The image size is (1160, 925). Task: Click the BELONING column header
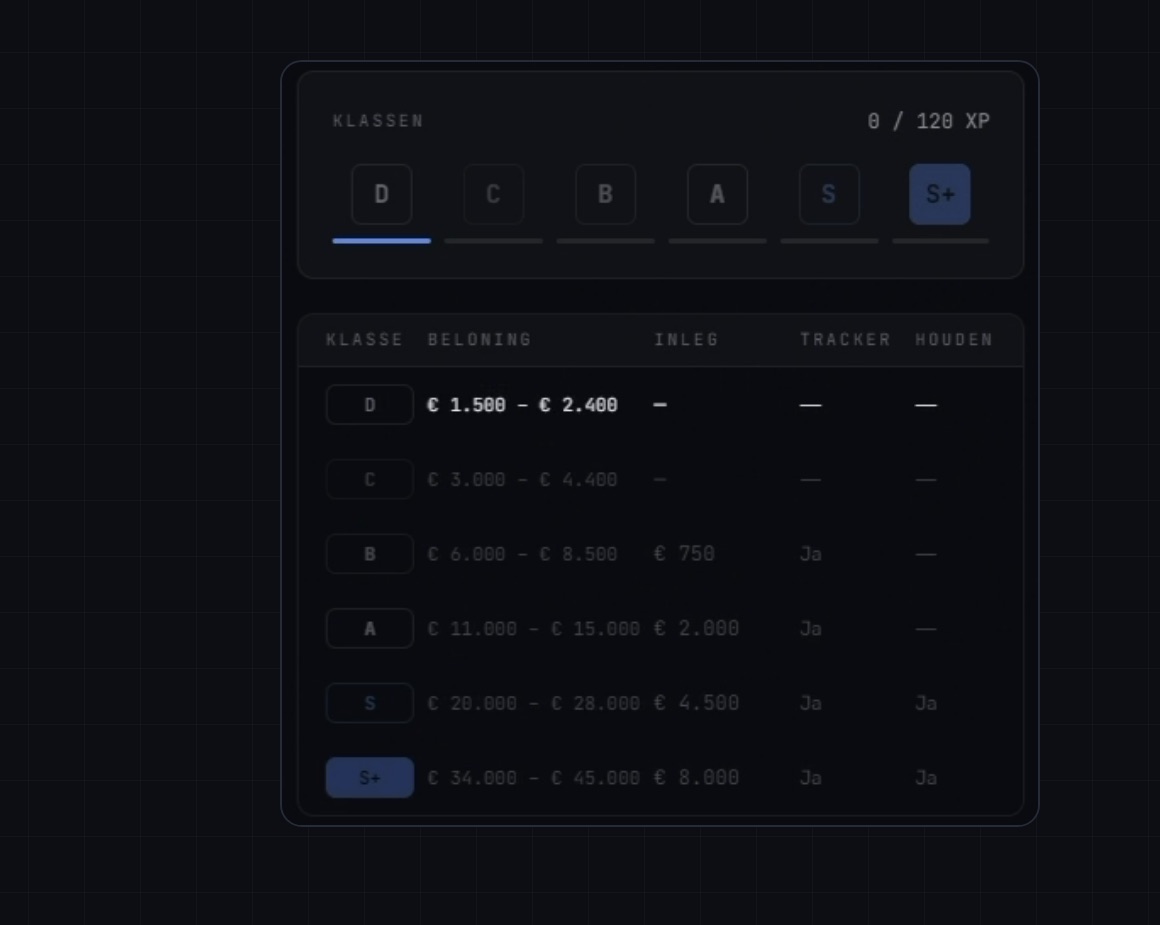pyautogui.click(x=479, y=340)
